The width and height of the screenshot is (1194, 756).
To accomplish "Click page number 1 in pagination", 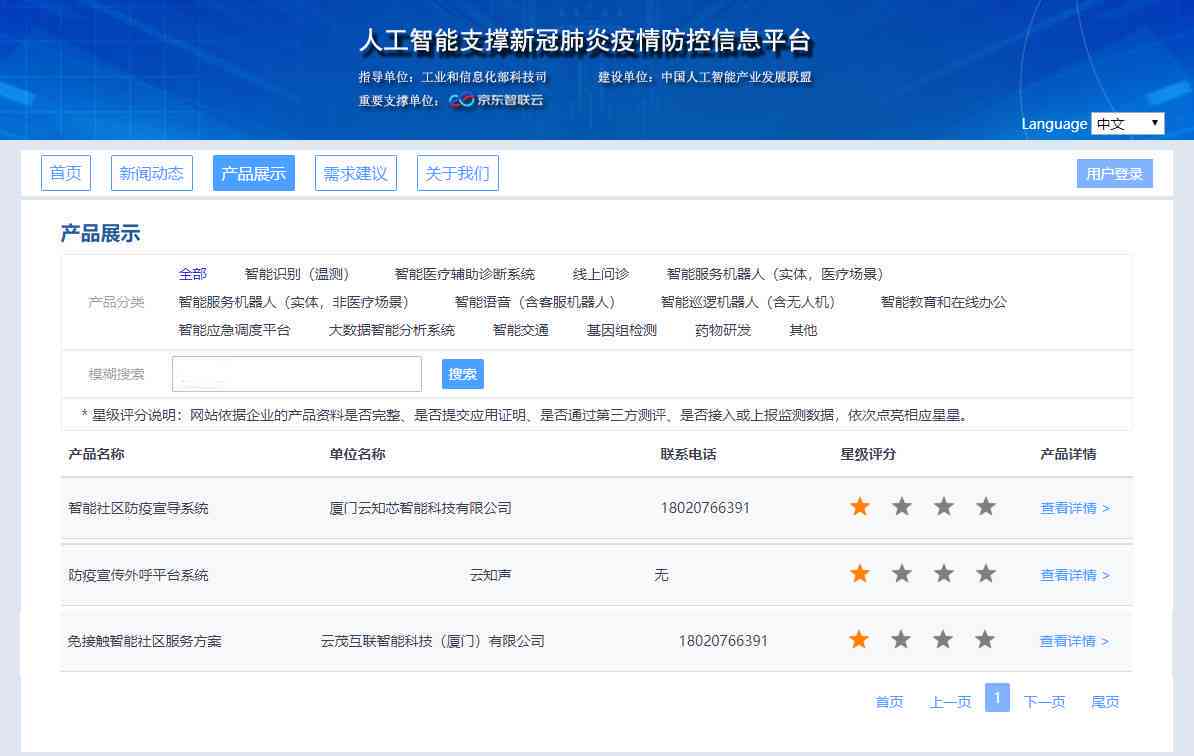I will 998,697.
